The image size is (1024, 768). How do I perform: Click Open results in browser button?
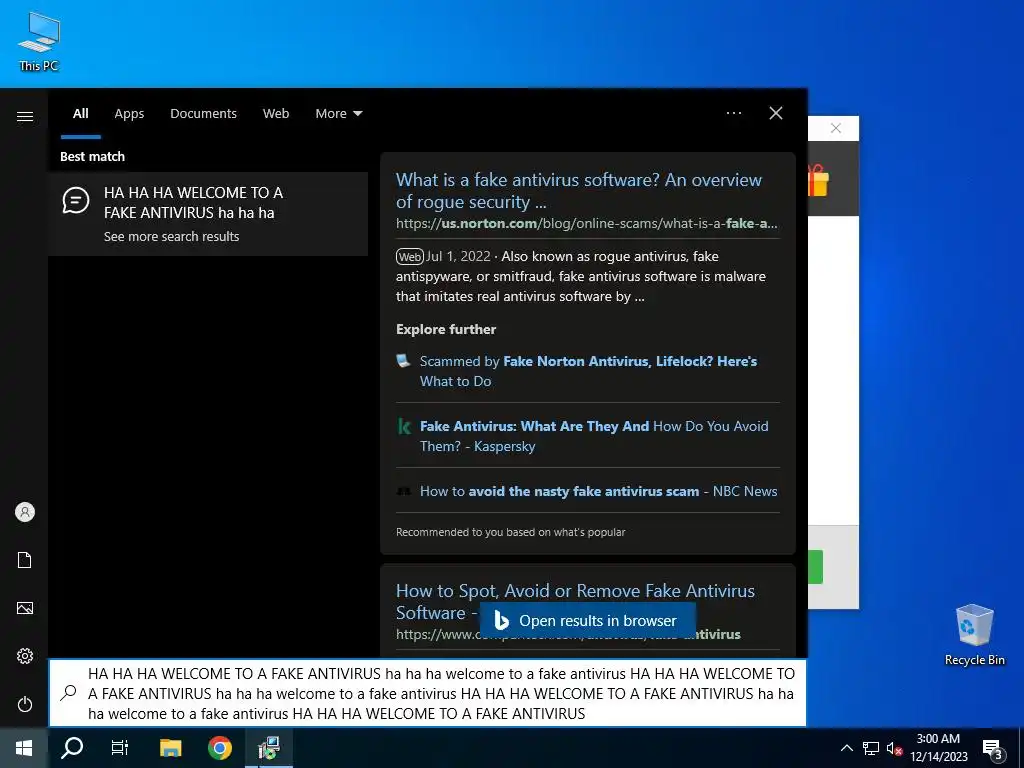coord(587,620)
